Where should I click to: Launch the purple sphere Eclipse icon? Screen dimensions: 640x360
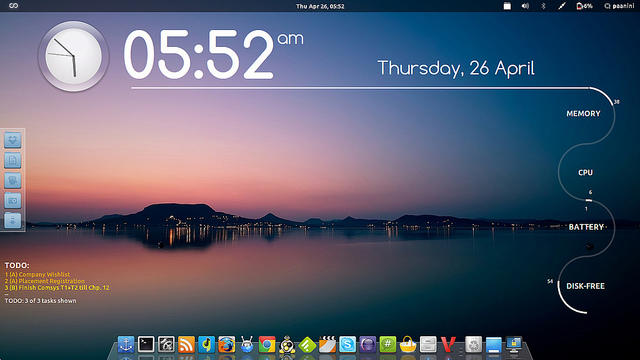[x=367, y=344]
